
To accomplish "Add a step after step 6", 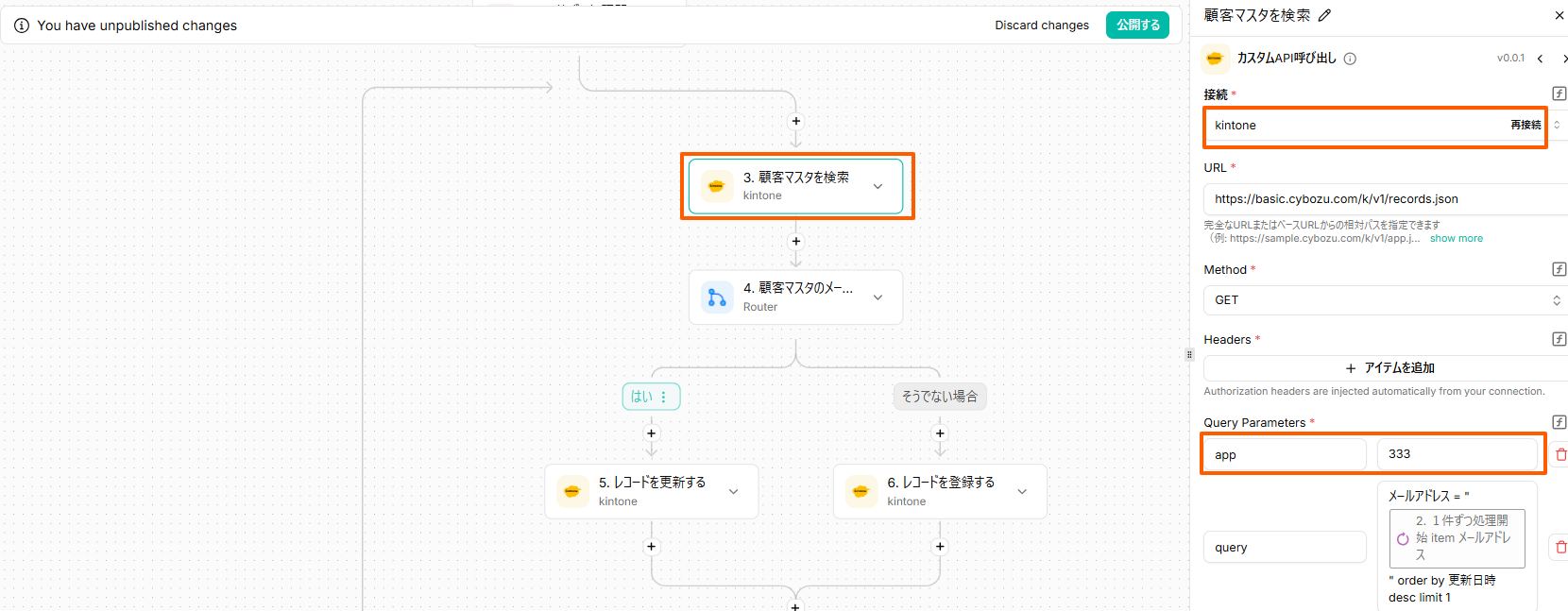I will click(x=939, y=547).
